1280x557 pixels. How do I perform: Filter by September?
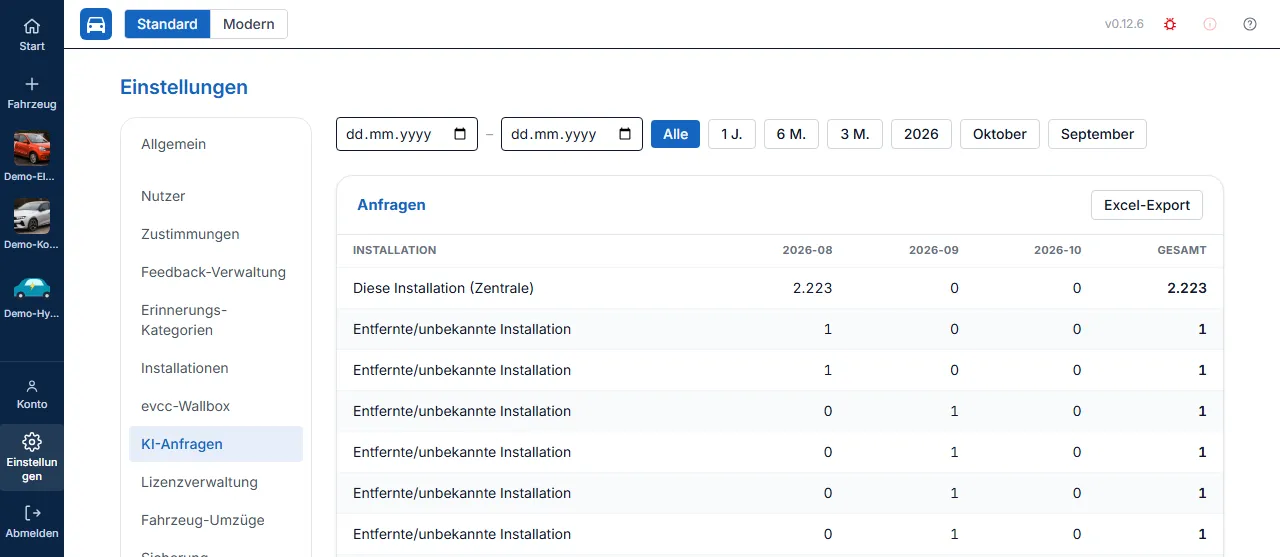(1098, 134)
